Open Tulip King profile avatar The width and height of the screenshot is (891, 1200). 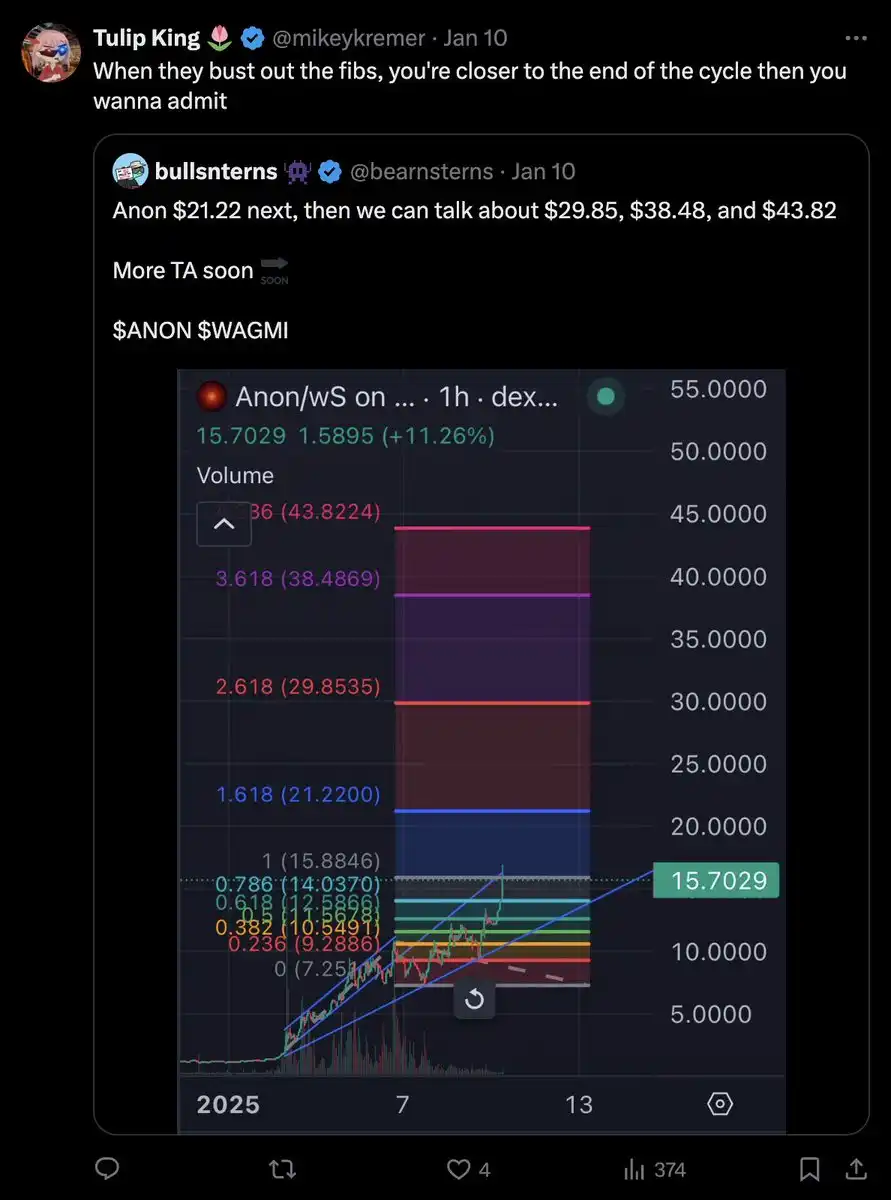[51, 53]
